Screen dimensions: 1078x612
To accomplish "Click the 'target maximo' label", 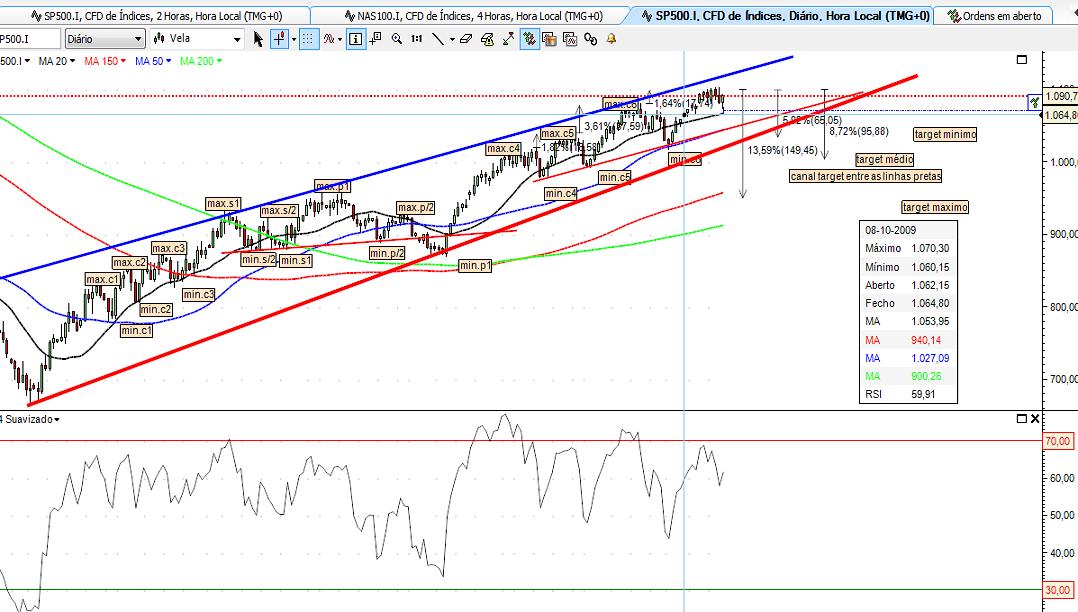I will pos(935,207).
